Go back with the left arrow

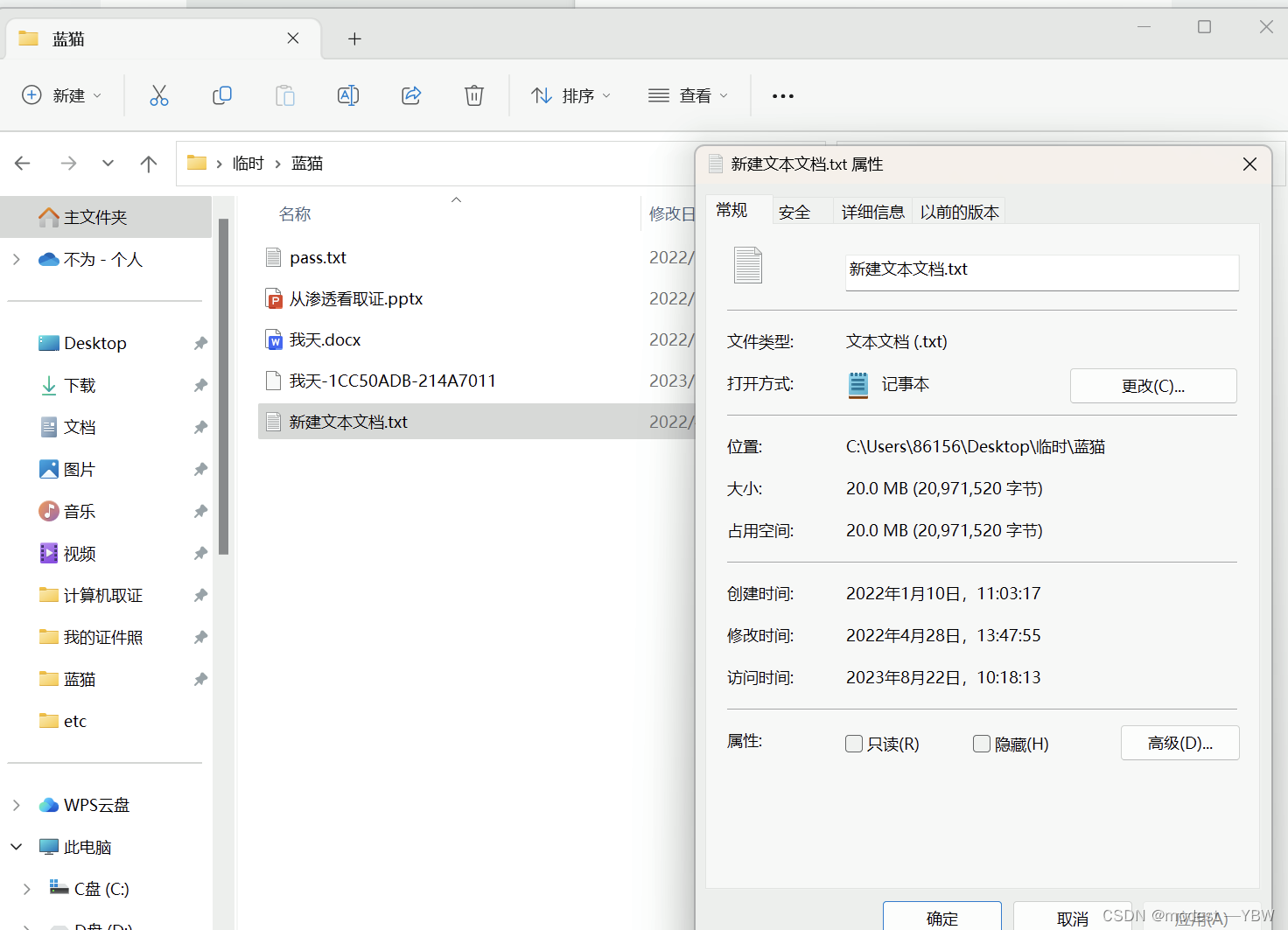coord(23,163)
